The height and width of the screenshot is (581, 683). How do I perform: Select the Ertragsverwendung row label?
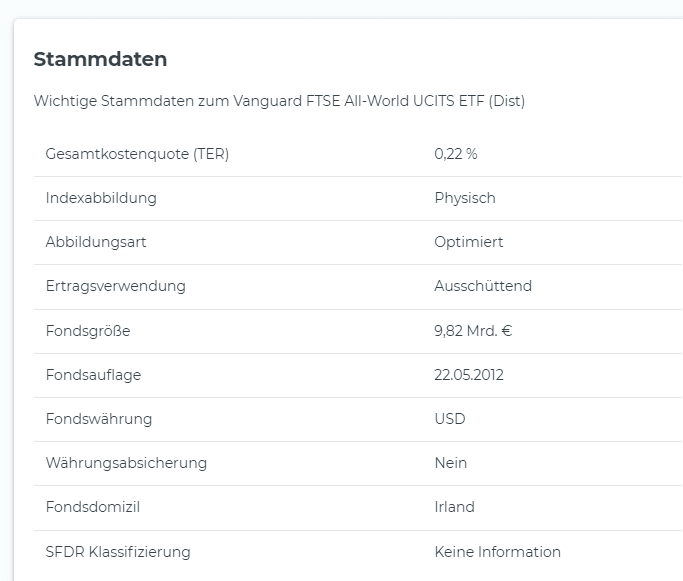pyautogui.click(x=116, y=286)
